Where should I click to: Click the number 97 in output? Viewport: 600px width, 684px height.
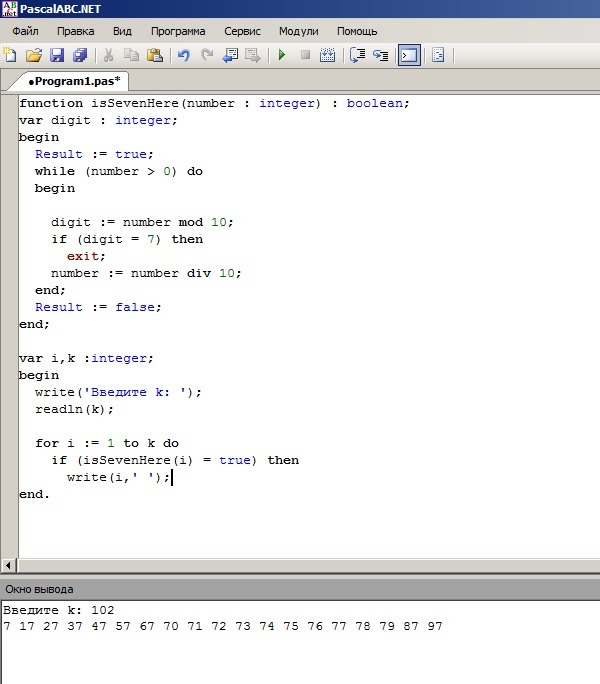click(x=435, y=626)
